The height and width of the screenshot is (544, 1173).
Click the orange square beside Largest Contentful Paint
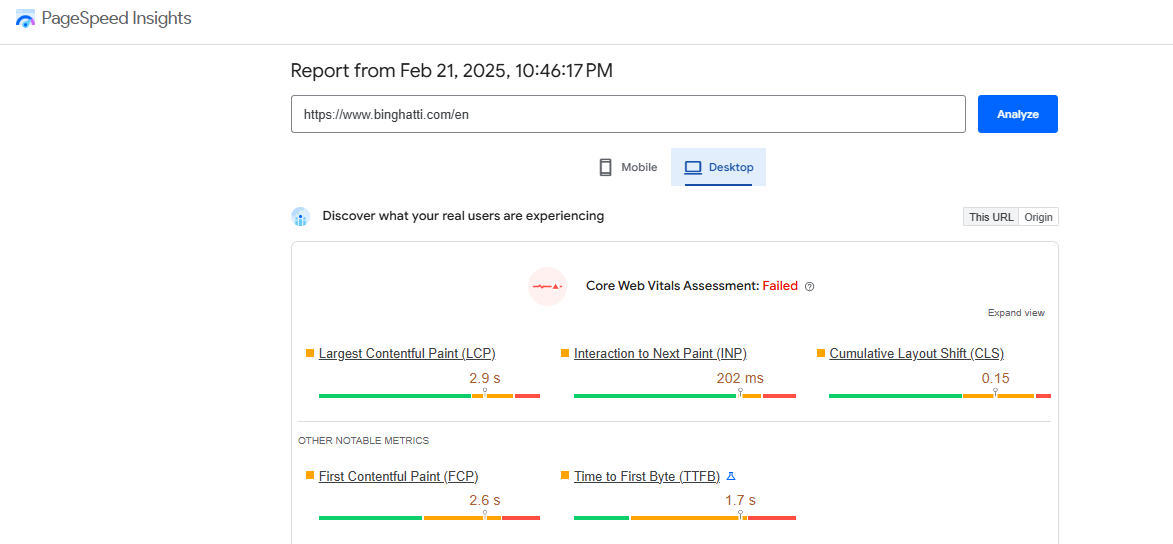(310, 352)
